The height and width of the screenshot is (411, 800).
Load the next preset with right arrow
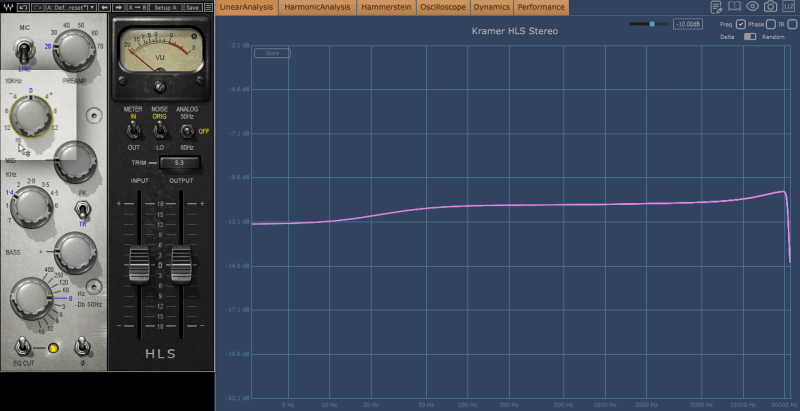(118, 7)
